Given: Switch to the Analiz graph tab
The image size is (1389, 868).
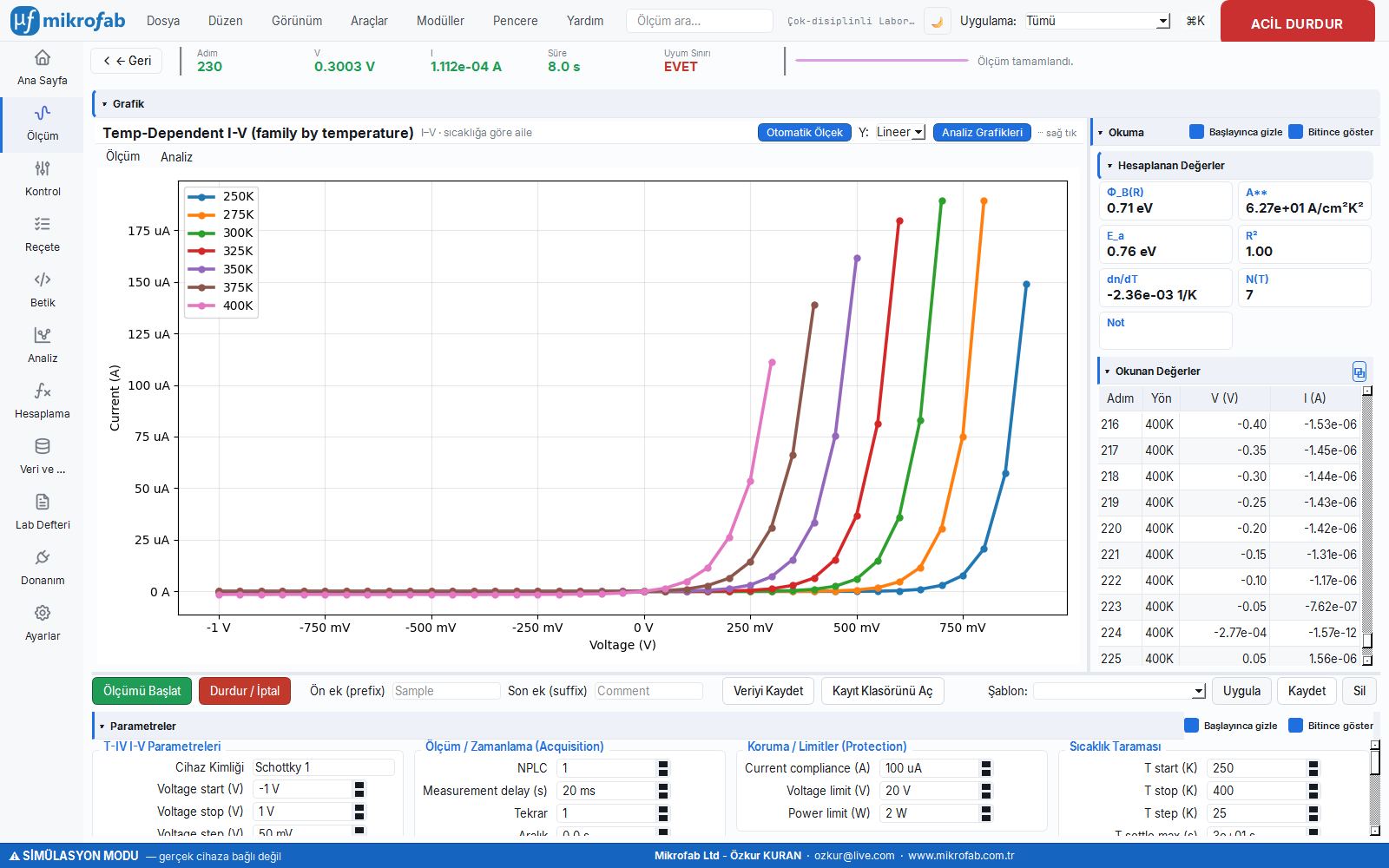Looking at the screenshot, I should click(x=176, y=157).
